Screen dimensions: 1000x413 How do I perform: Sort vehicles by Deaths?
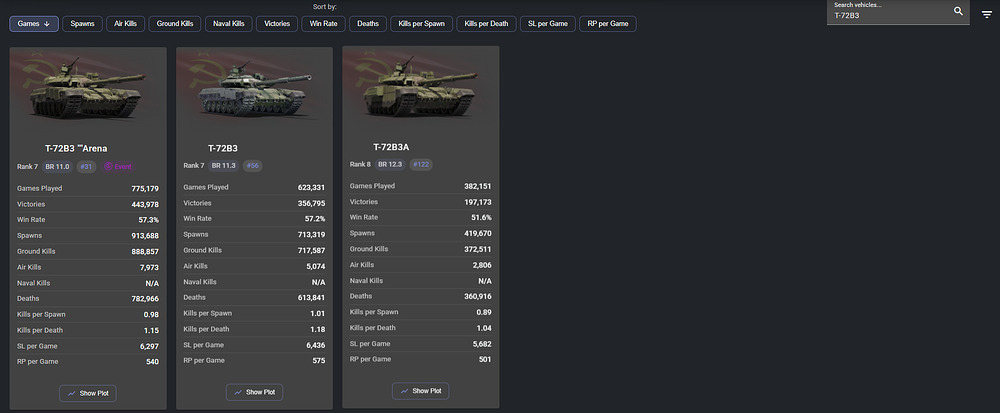(367, 24)
